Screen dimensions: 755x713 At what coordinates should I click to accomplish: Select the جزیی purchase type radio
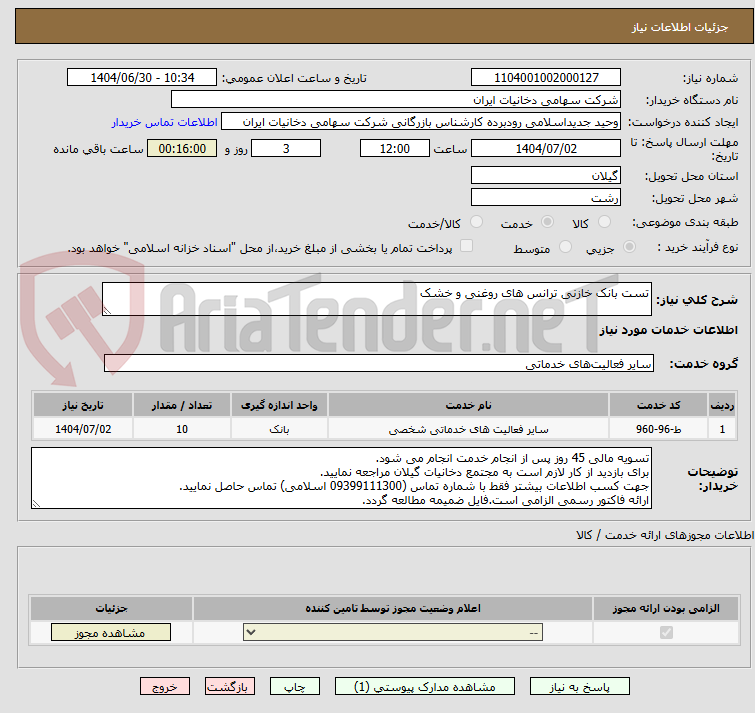click(x=629, y=247)
